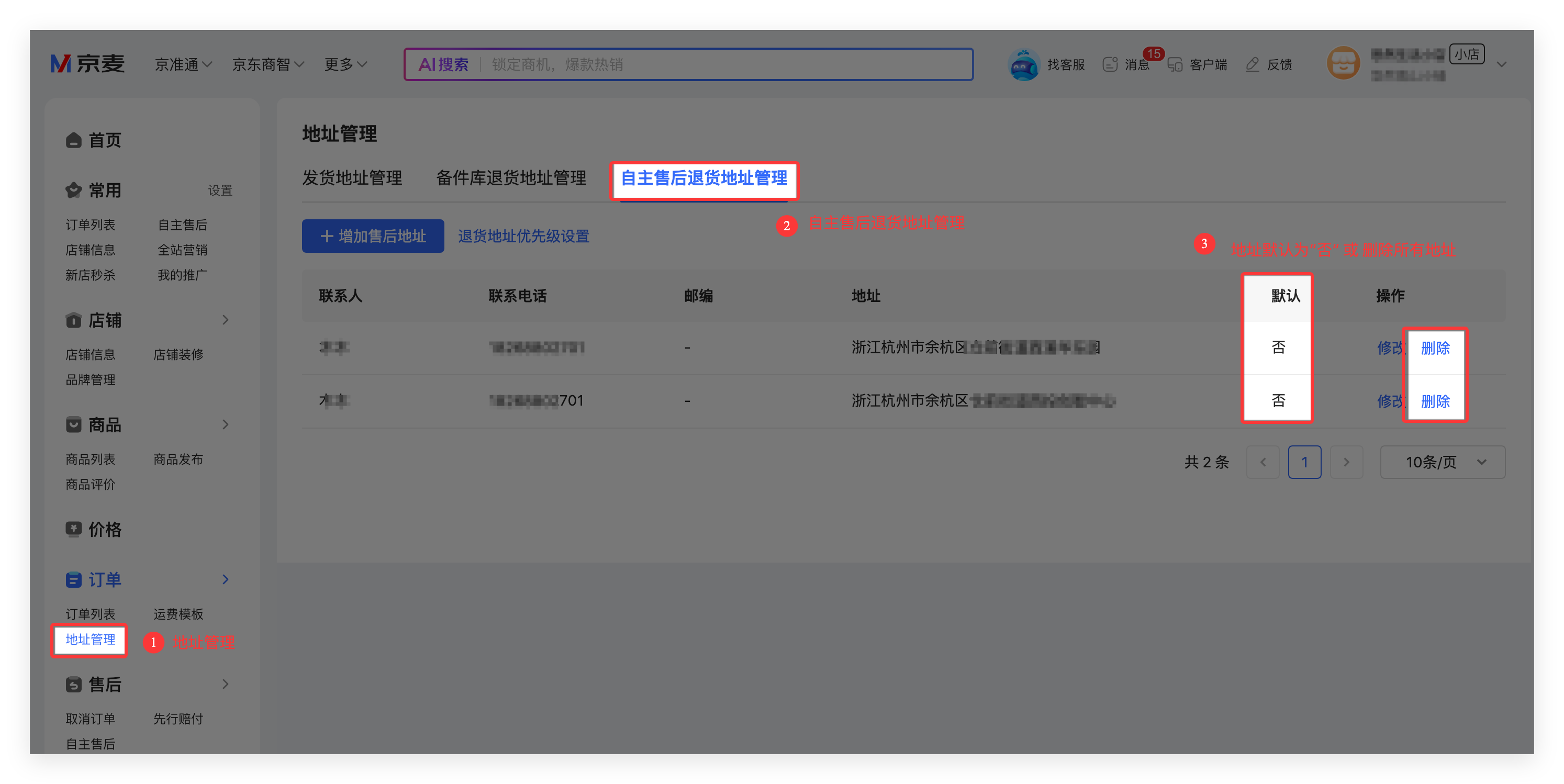Viewport: 1564px width, 784px height.
Task: Click the user avatar icon
Action: click(1343, 63)
